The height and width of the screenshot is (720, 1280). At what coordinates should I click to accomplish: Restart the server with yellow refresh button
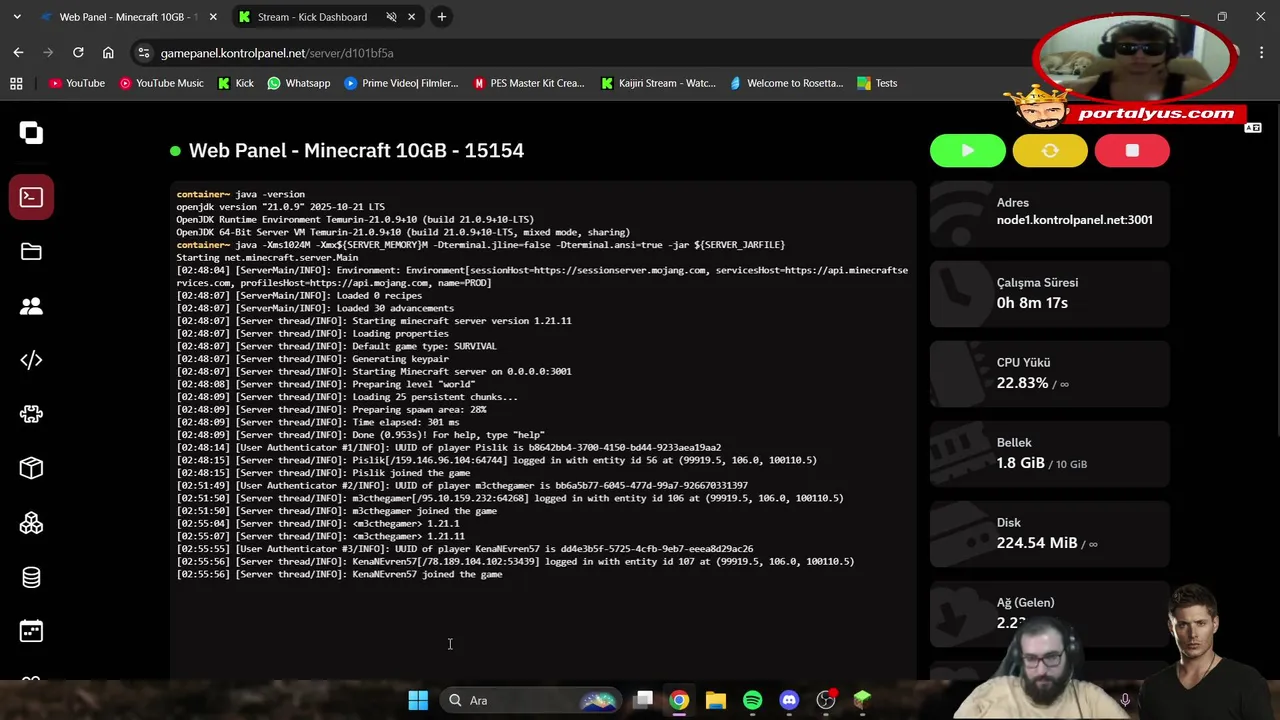point(1050,150)
